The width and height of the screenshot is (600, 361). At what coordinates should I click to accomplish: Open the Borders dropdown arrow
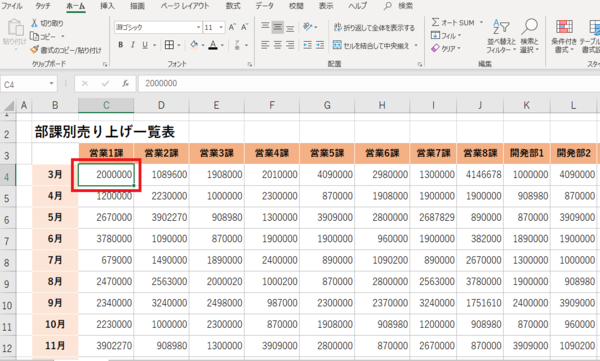[x=179, y=46]
